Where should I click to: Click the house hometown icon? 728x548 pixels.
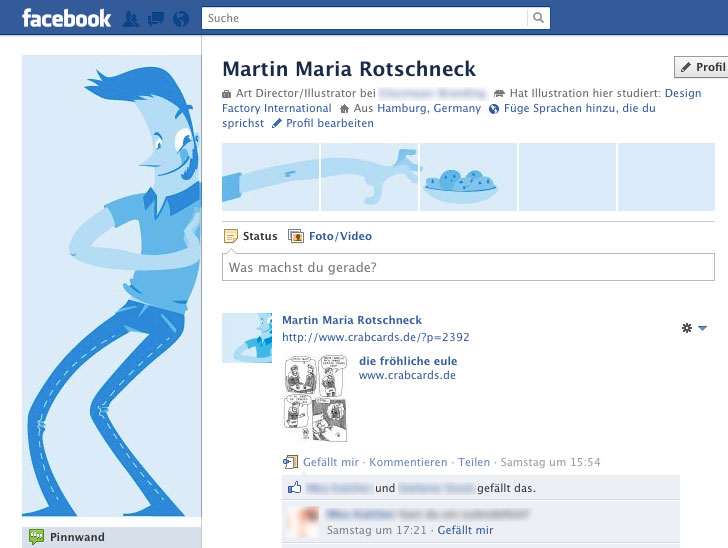pos(344,109)
